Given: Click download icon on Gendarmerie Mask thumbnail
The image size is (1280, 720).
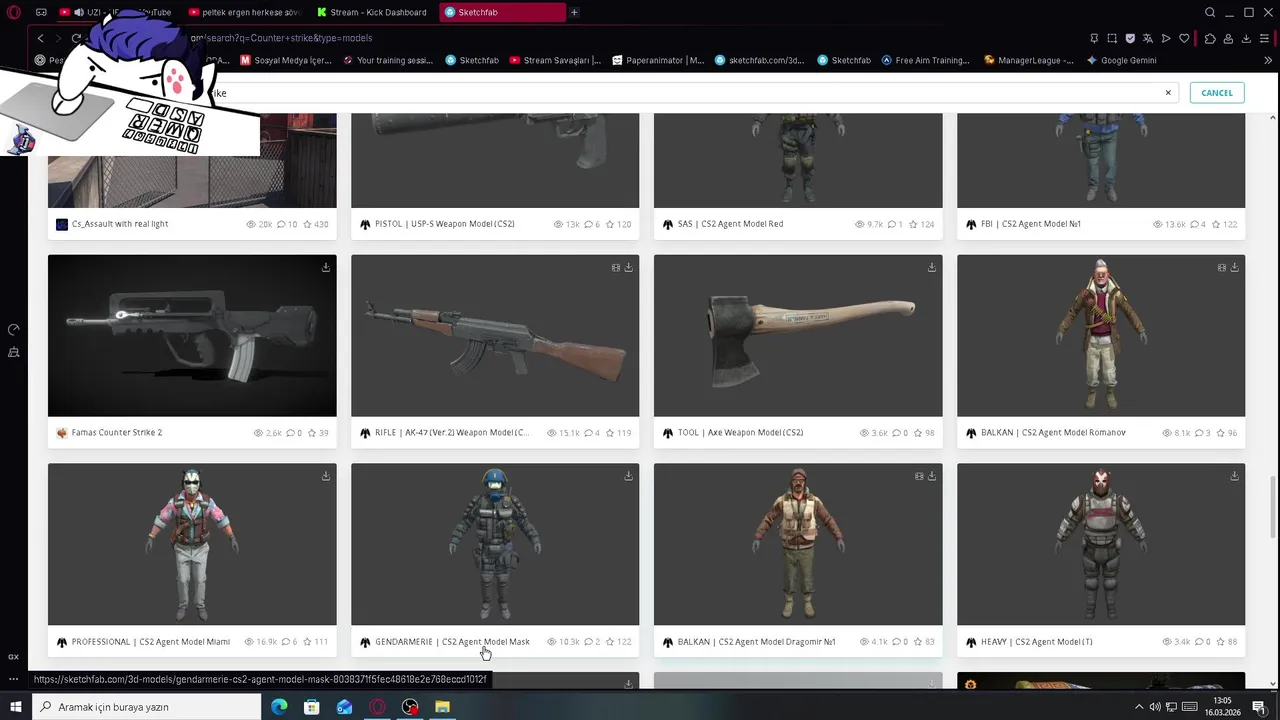Looking at the screenshot, I should (x=628, y=476).
